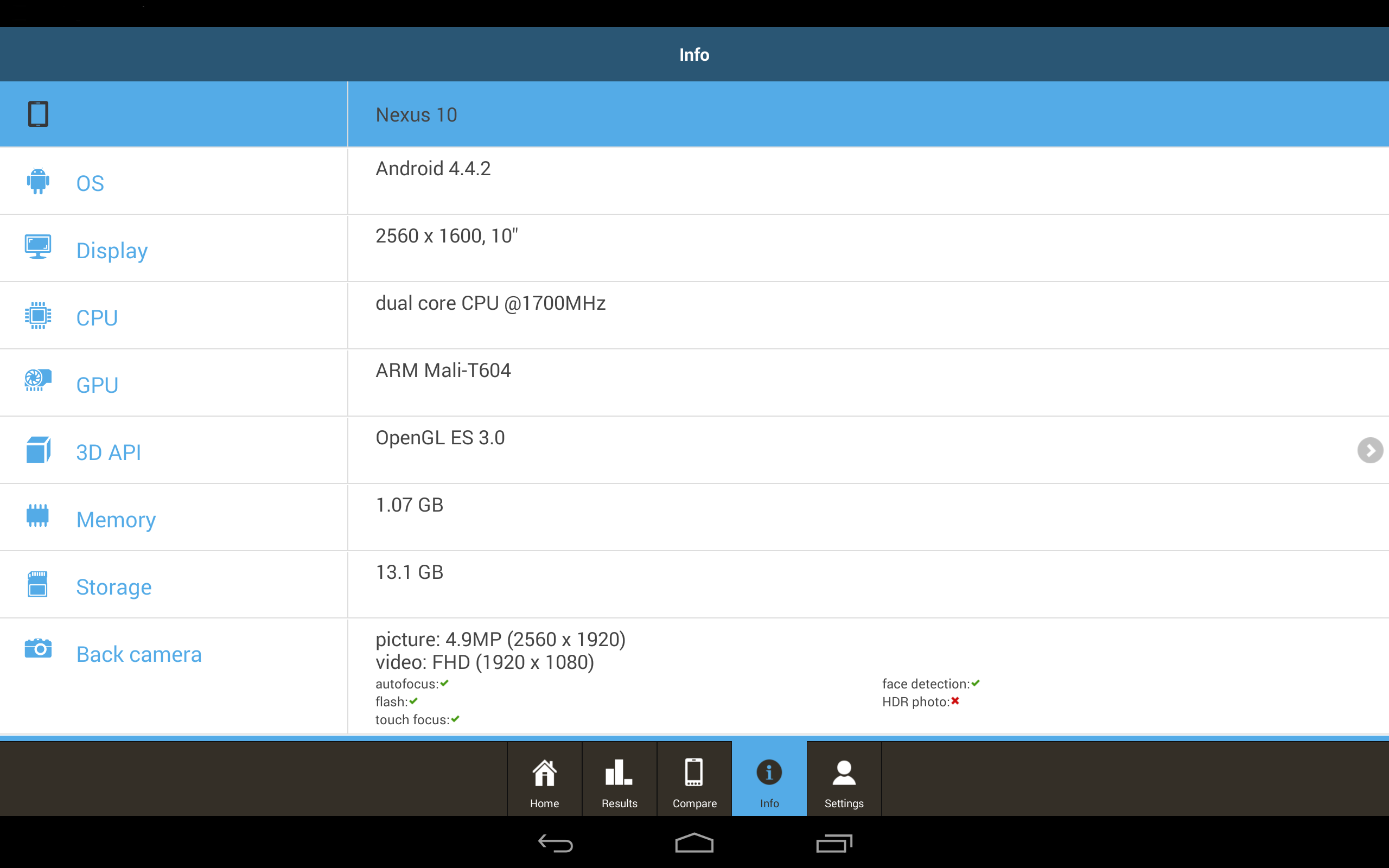Open the Settings section
The height and width of the screenshot is (868, 1389).
pyautogui.click(x=844, y=778)
